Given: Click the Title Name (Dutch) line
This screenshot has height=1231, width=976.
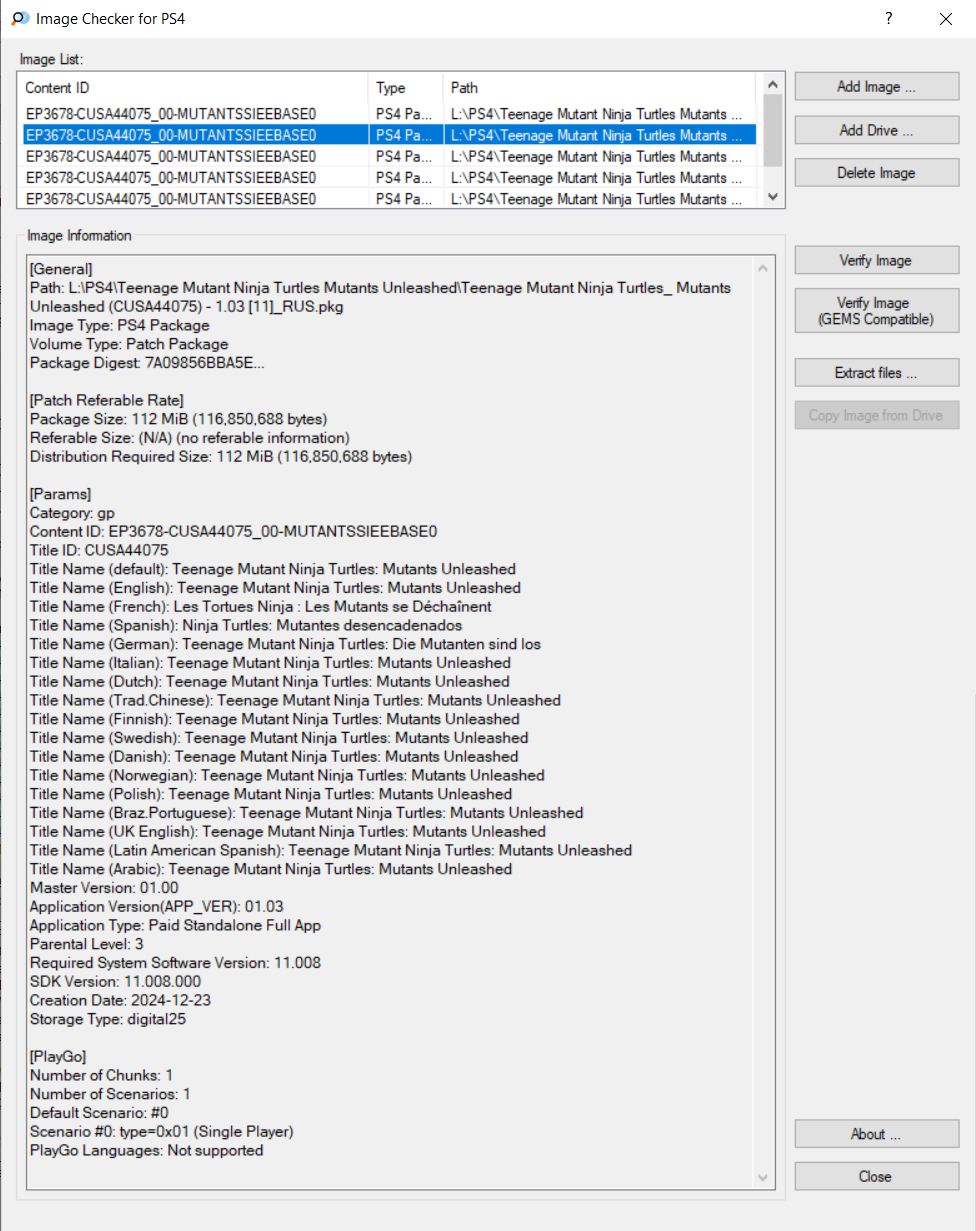Looking at the screenshot, I should [270, 682].
